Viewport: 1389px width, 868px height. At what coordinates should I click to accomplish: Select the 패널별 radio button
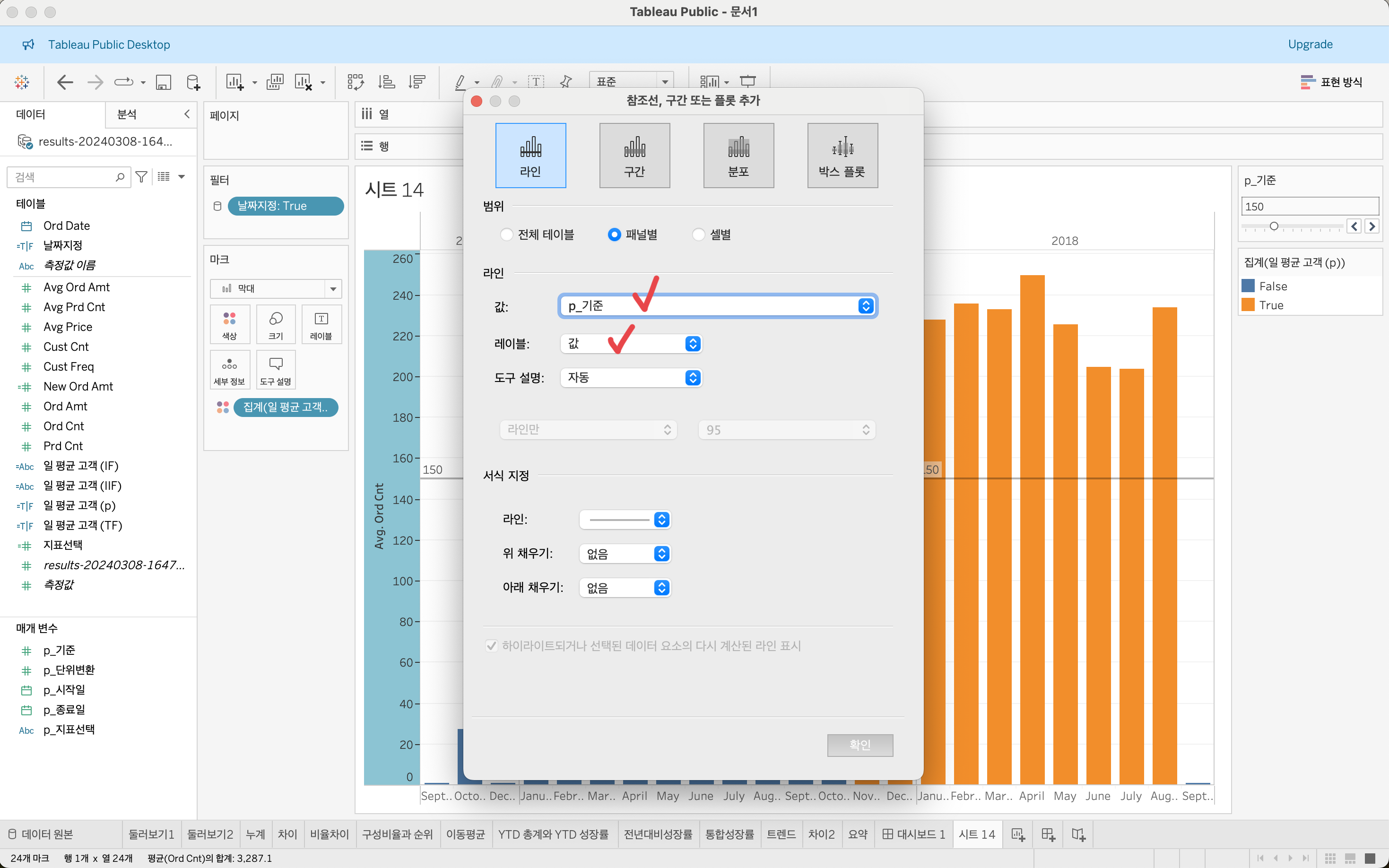[x=614, y=234]
